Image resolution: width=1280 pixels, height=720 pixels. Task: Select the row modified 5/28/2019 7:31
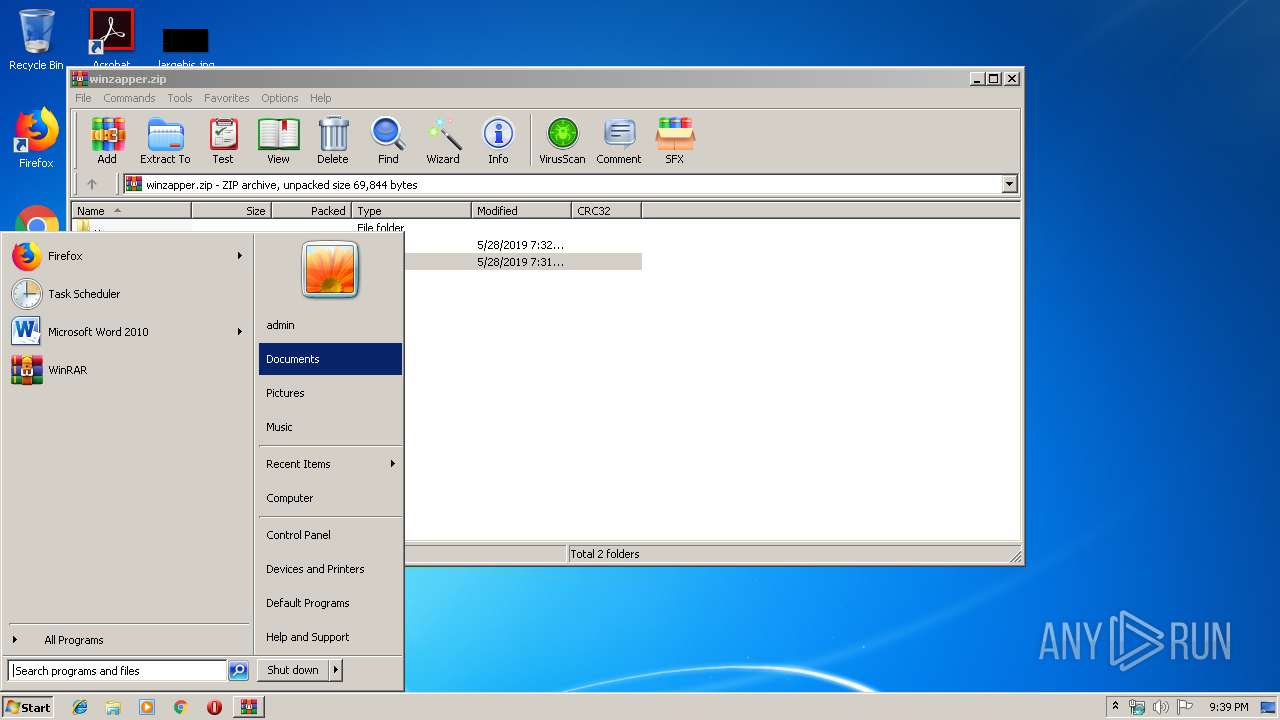click(x=522, y=262)
